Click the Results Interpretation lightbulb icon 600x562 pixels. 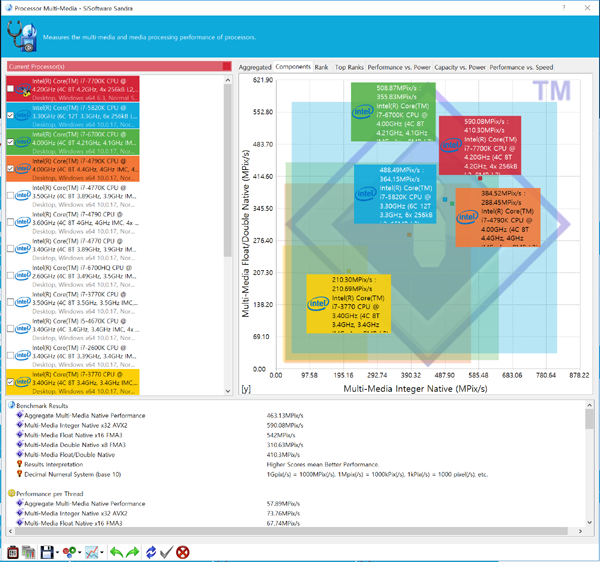(x=20, y=464)
